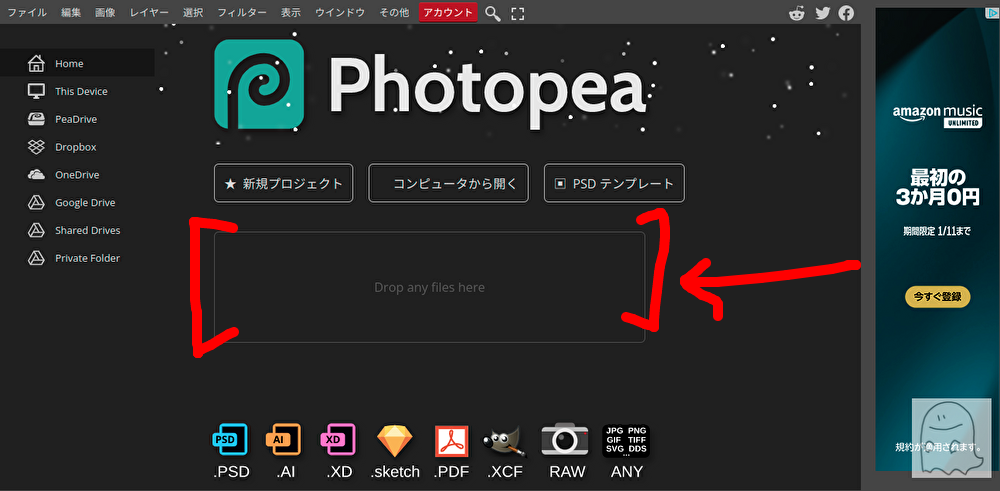The width and height of the screenshot is (1000, 491).
Task: Click the Drop any files here area
Action: (x=429, y=287)
